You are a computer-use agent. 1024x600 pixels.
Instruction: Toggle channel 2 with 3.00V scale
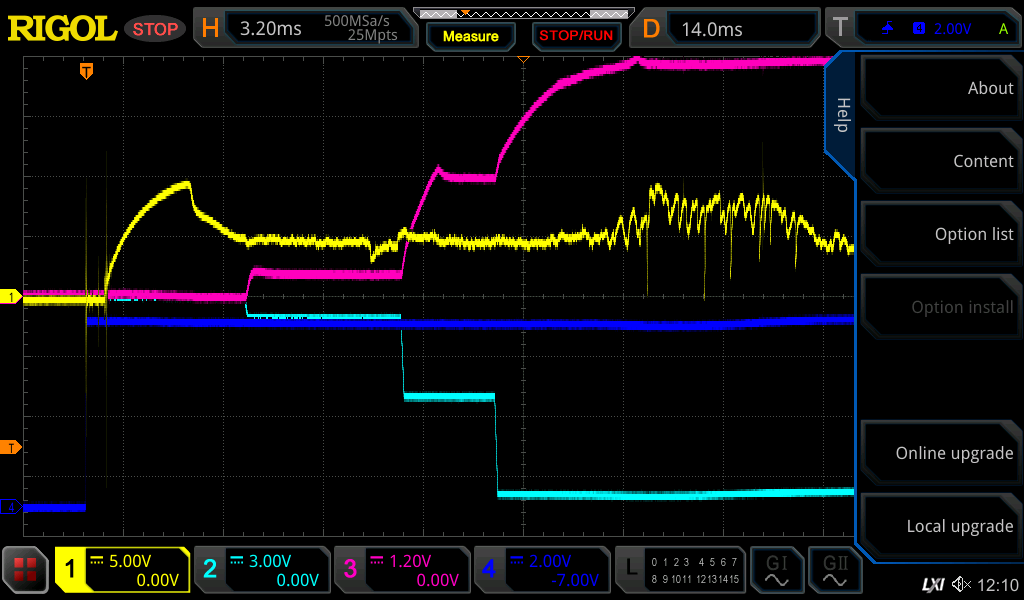262,570
